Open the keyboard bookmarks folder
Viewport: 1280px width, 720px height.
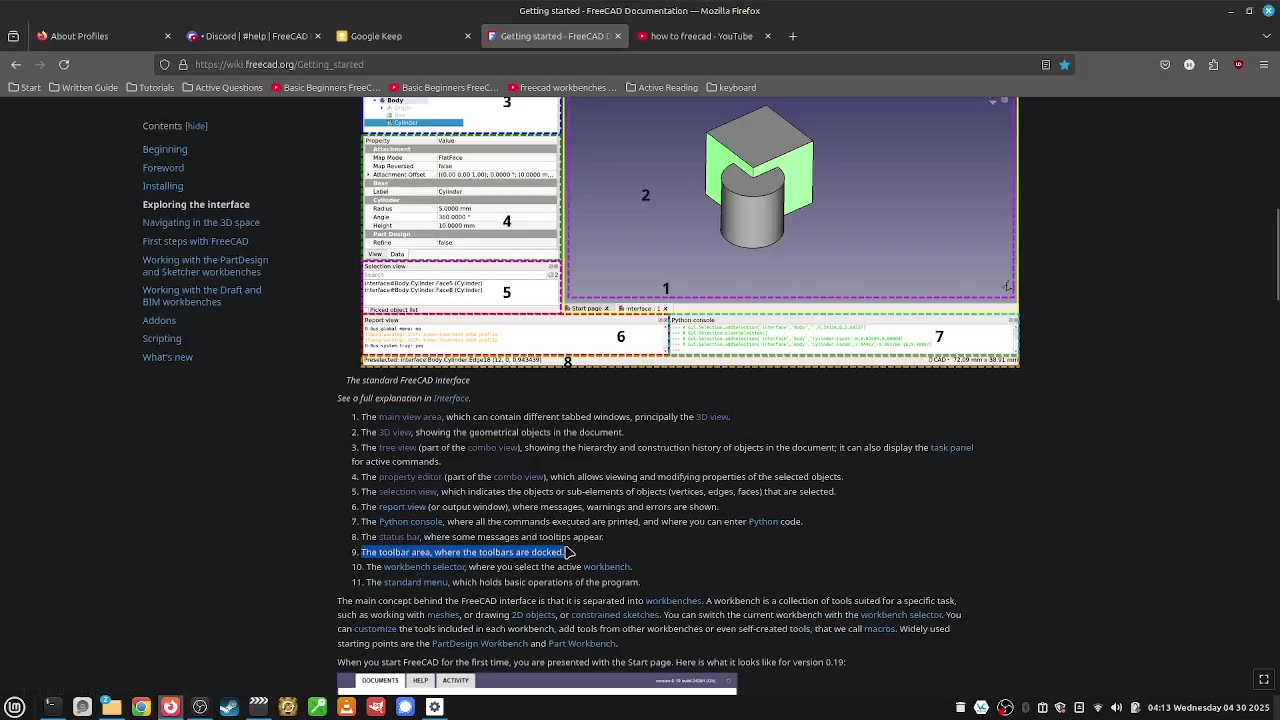(x=731, y=87)
